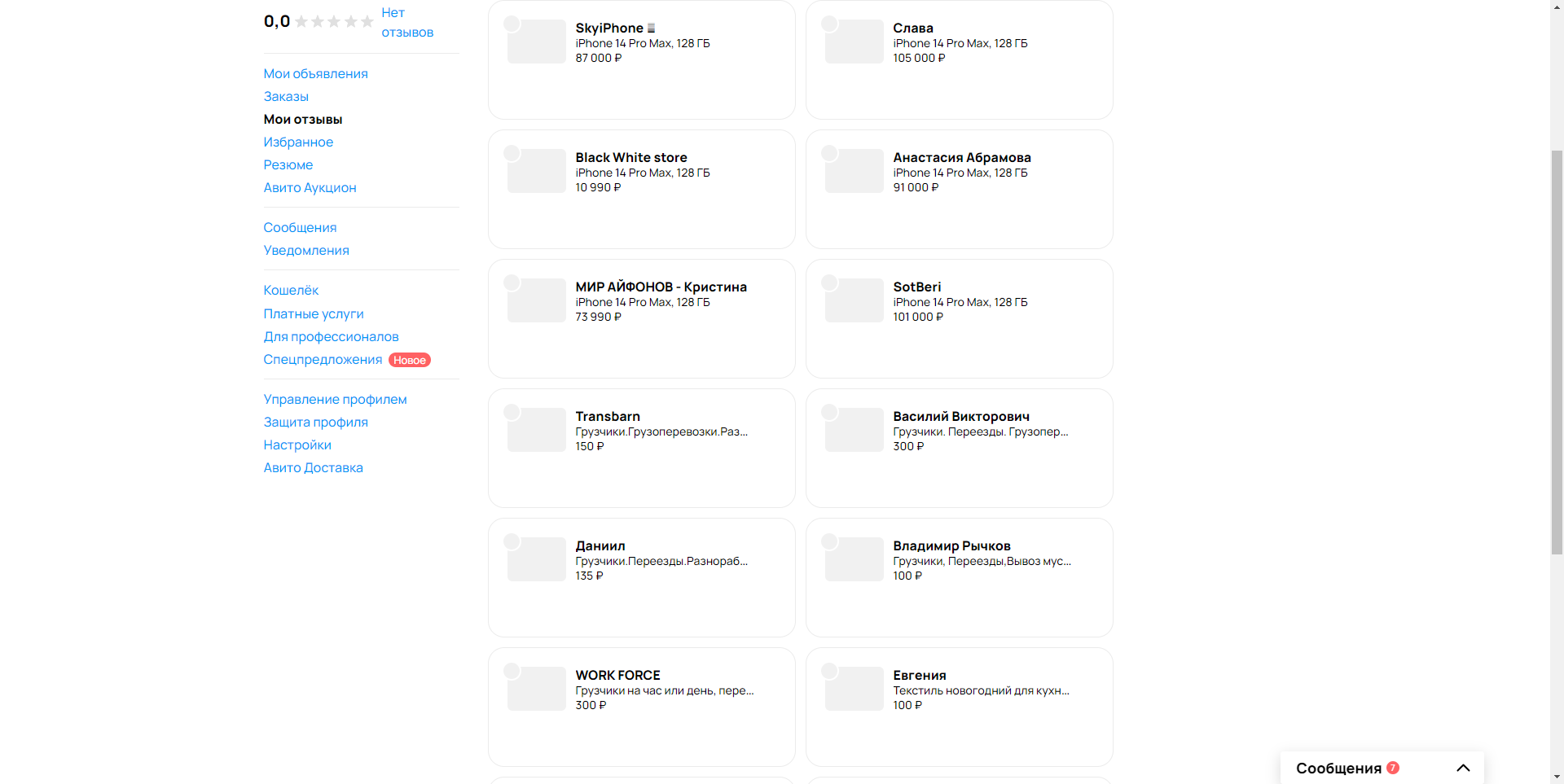Viewport: 1564px width, 784px height.
Task: Click Анастасия Абрамова seller name
Action: (x=962, y=157)
